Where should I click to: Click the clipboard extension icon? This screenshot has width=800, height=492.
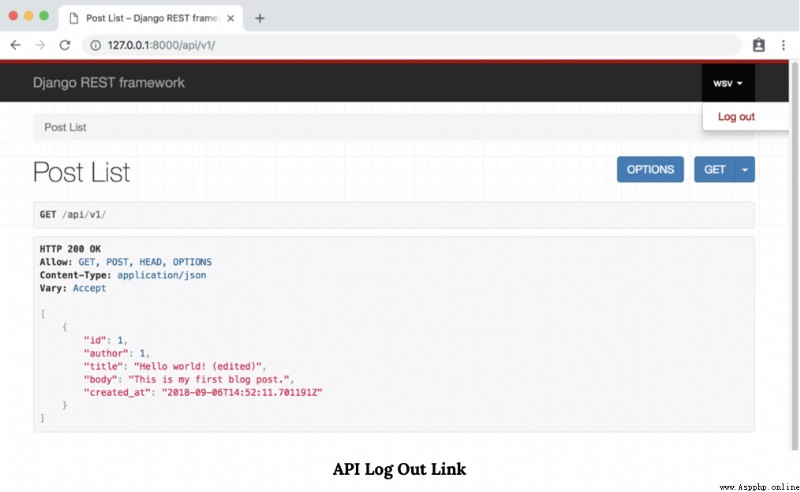pos(759,45)
